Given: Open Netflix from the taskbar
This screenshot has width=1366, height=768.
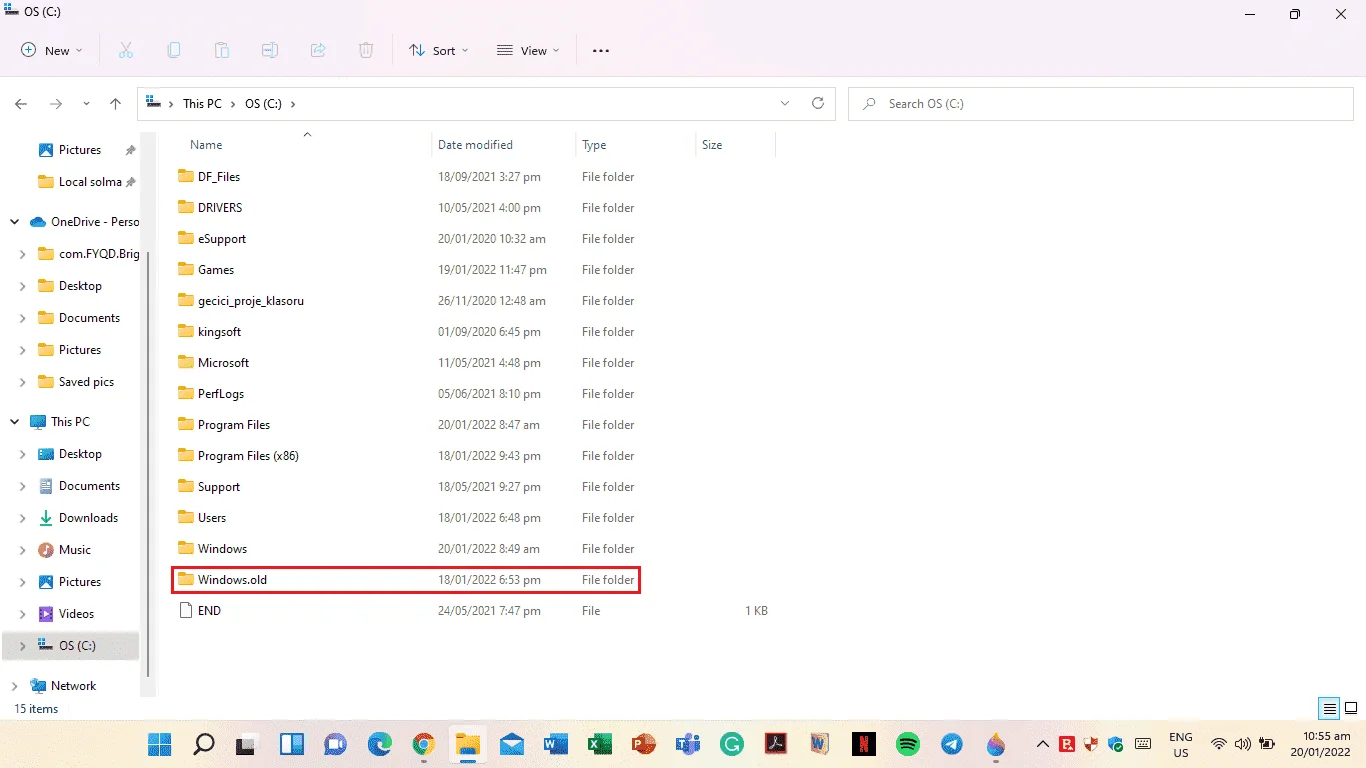Looking at the screenshot, I should click(864, 744).
